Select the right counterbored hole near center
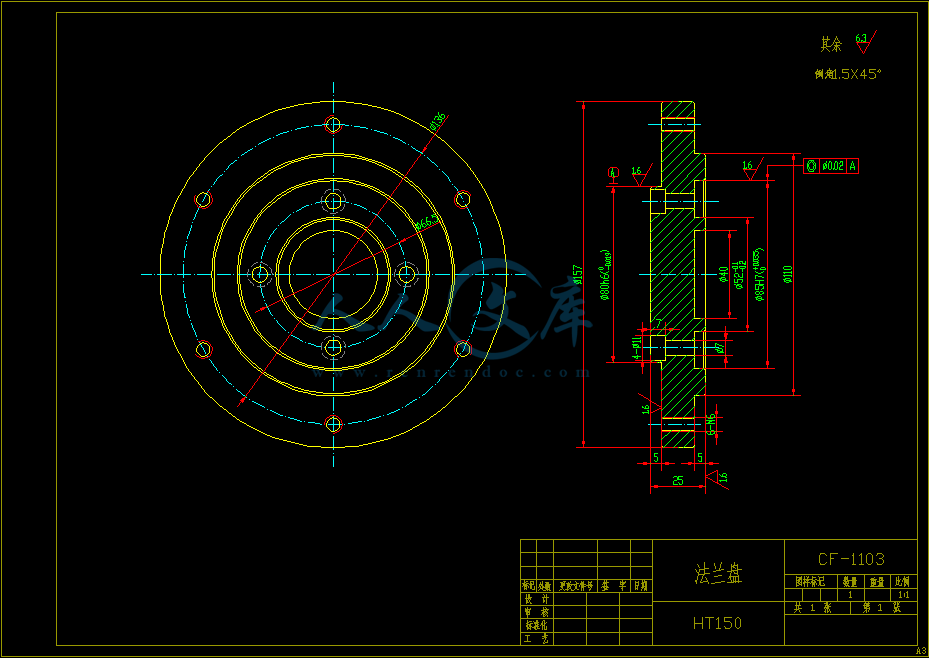Screen dimensions: 929x658 tap(406, 274)
